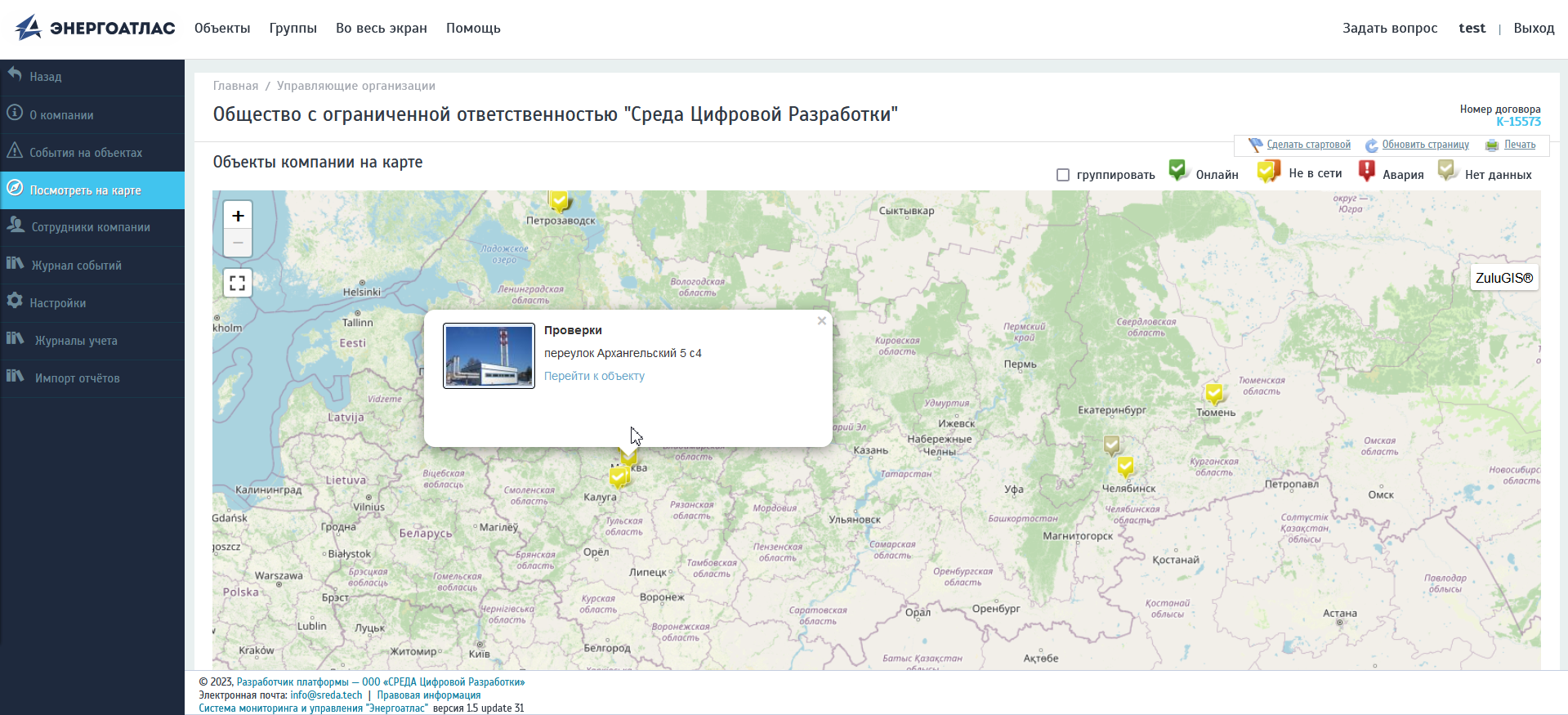Open the Объекты menu
The width and height of the screenshot is (1568, 715).
click(x=222, y=28)
